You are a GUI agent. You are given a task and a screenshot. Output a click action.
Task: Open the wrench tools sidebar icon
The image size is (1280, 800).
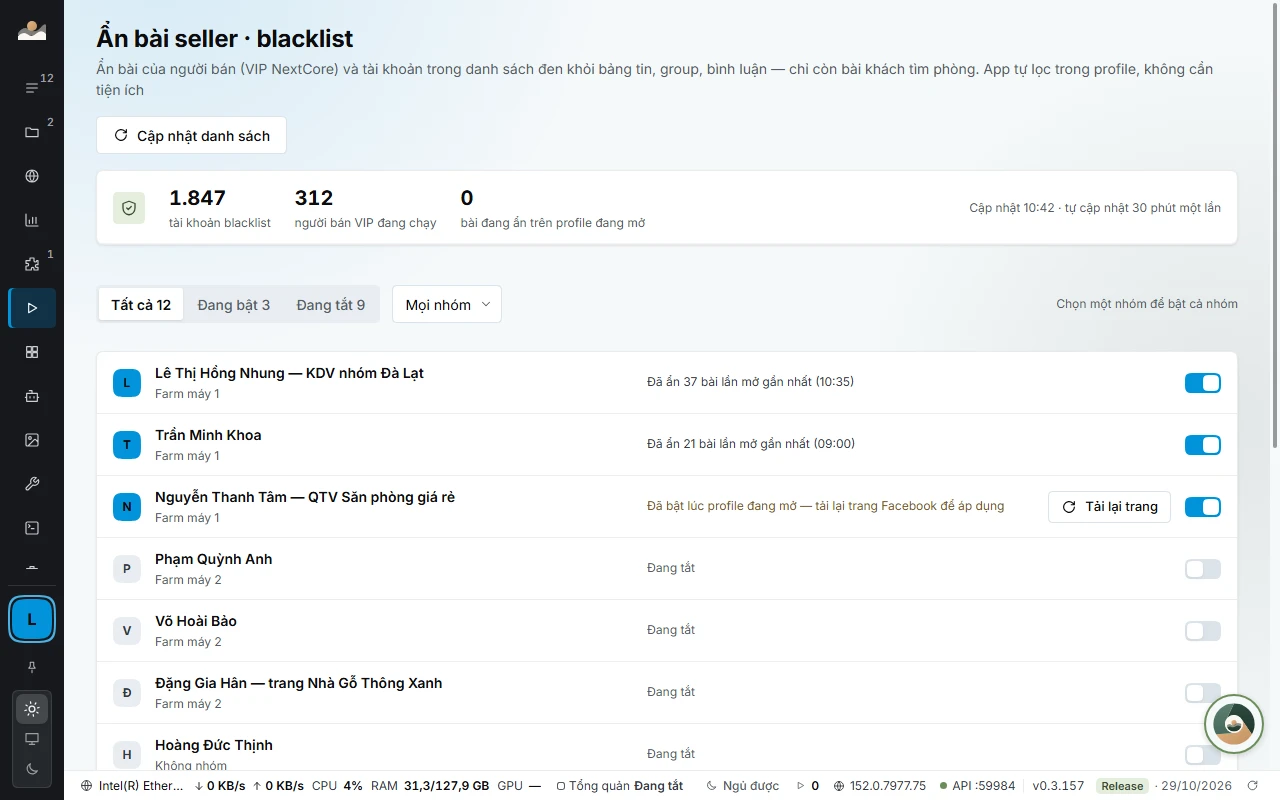tap(32, 484)
